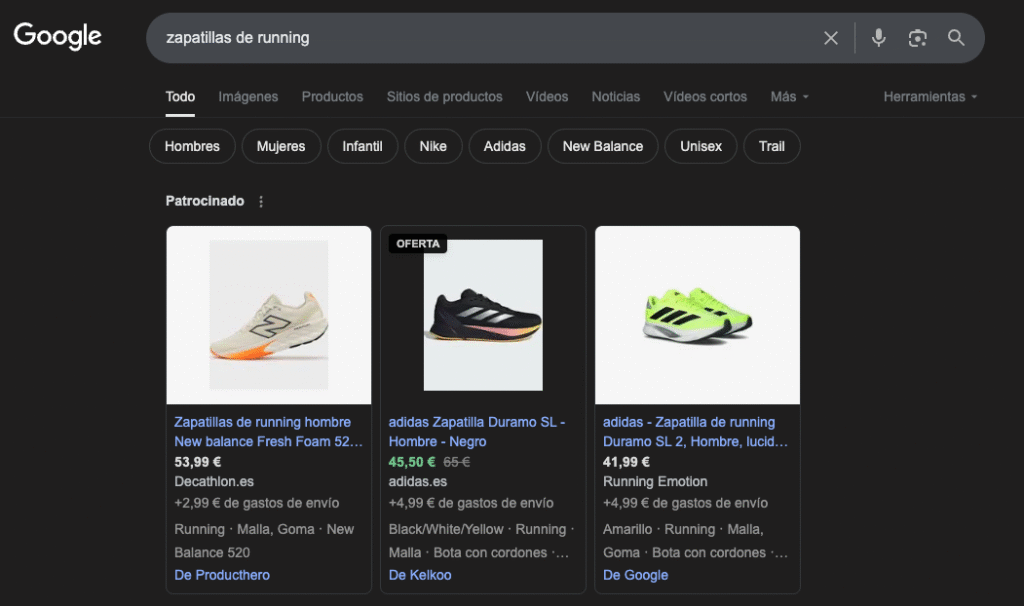Screen dimensions: 1024x606
Task: Apply the Trail filter chip
Action: (771, 146)
